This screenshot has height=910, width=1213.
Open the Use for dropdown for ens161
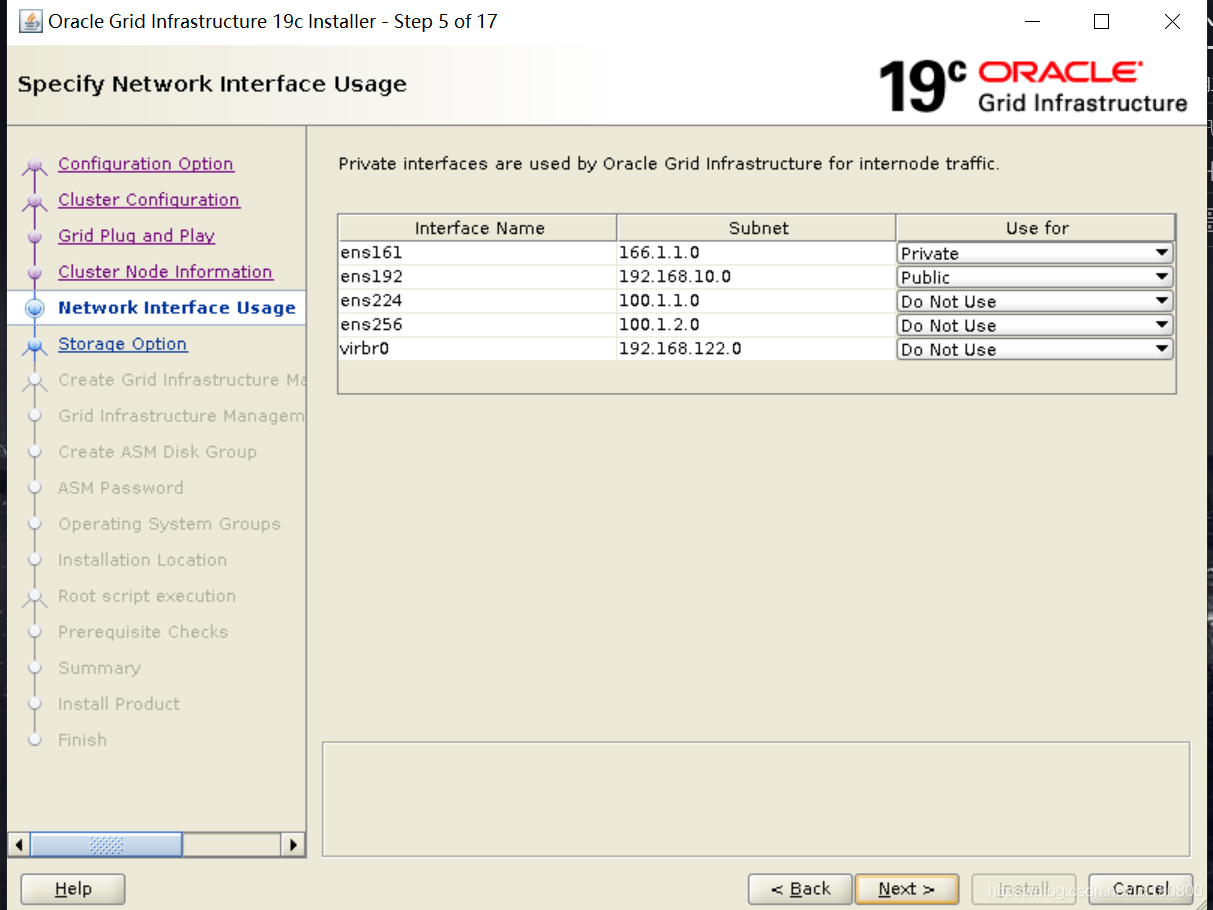click(x=1035, y=253)
